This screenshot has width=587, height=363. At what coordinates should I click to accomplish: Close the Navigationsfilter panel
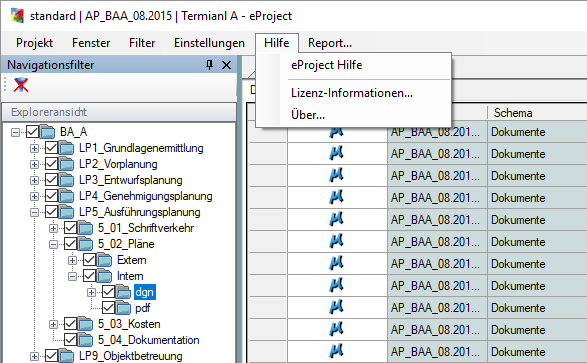(226, 65)
